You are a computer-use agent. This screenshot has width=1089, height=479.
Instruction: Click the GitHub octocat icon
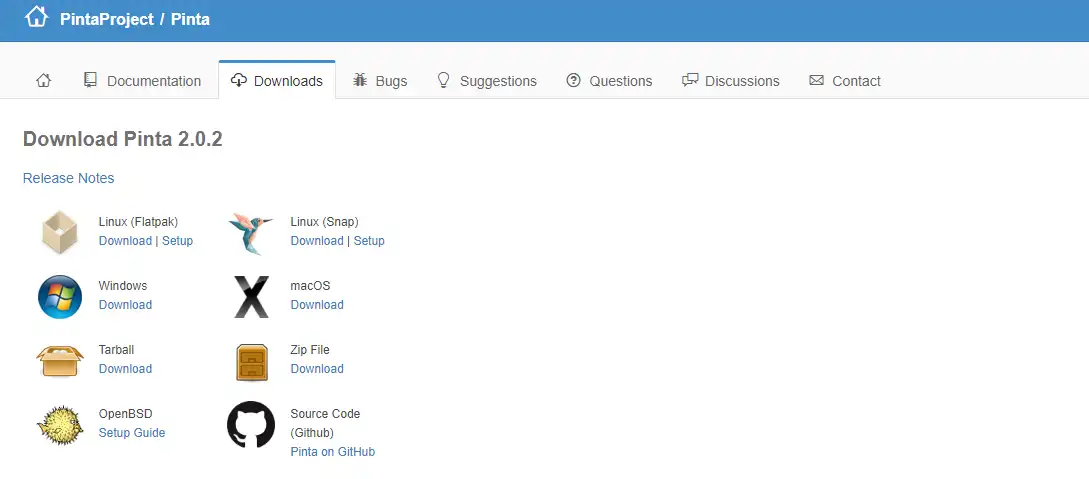[x=251, y=424]
